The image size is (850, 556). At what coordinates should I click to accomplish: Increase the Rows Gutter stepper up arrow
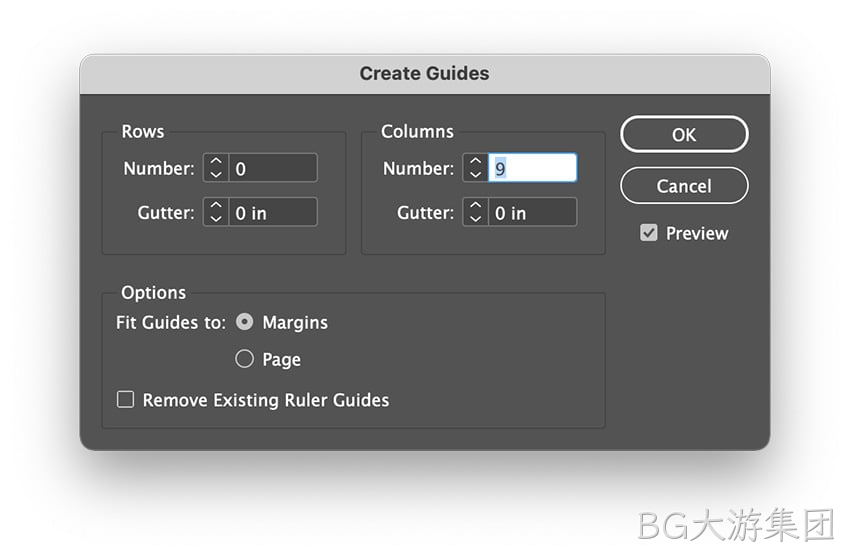coord(216,206)
